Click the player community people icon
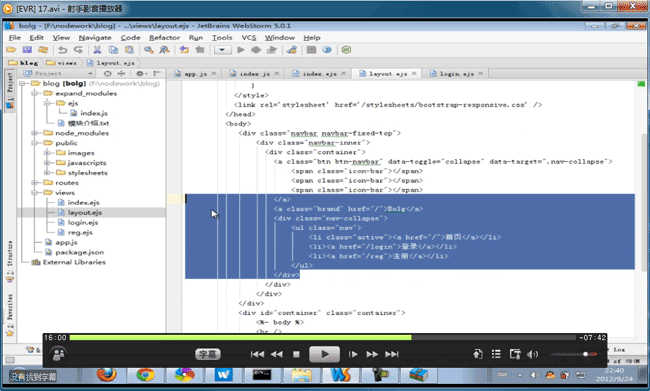 [x=58, y=354]
